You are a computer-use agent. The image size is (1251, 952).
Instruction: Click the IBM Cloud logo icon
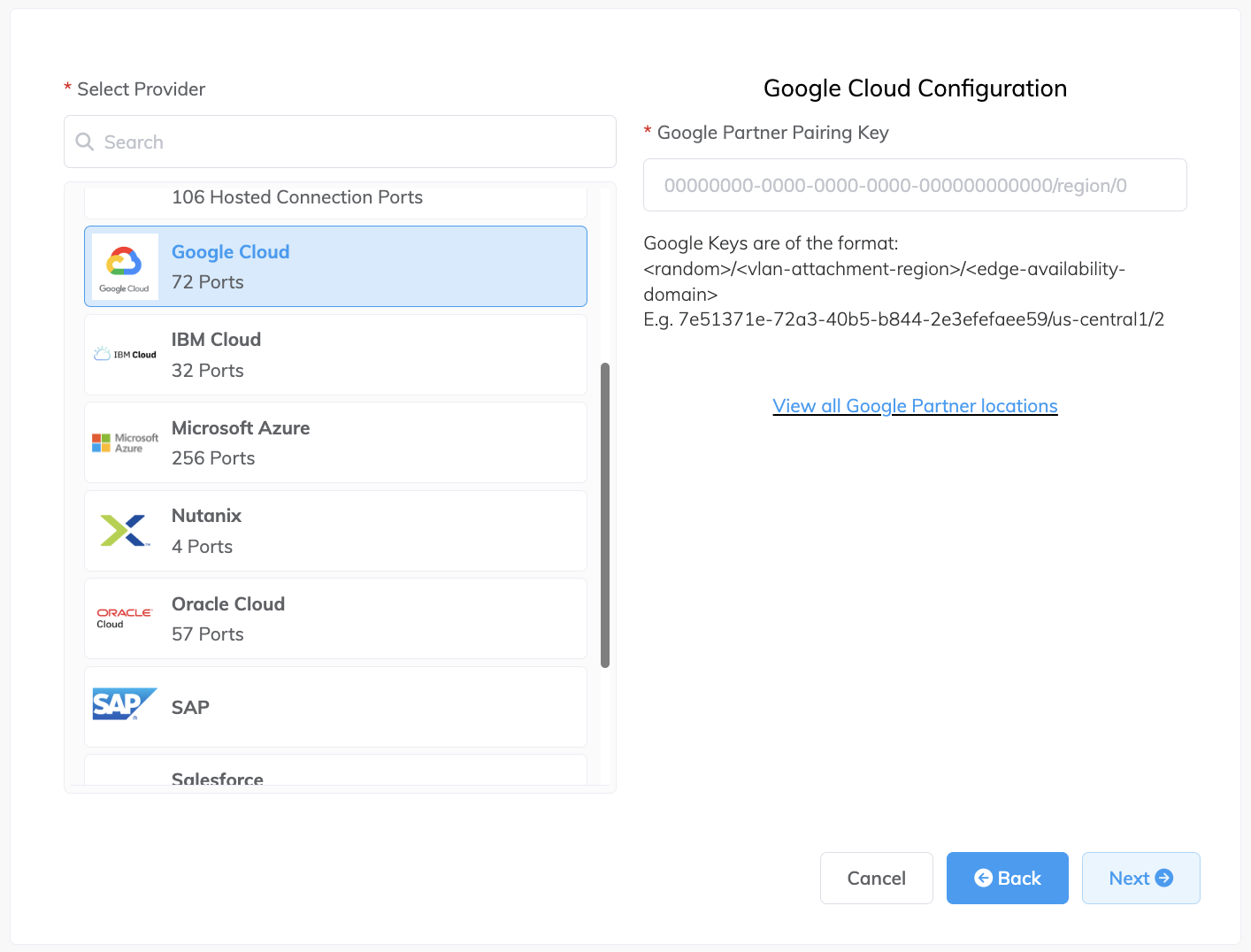coord(125,355)
